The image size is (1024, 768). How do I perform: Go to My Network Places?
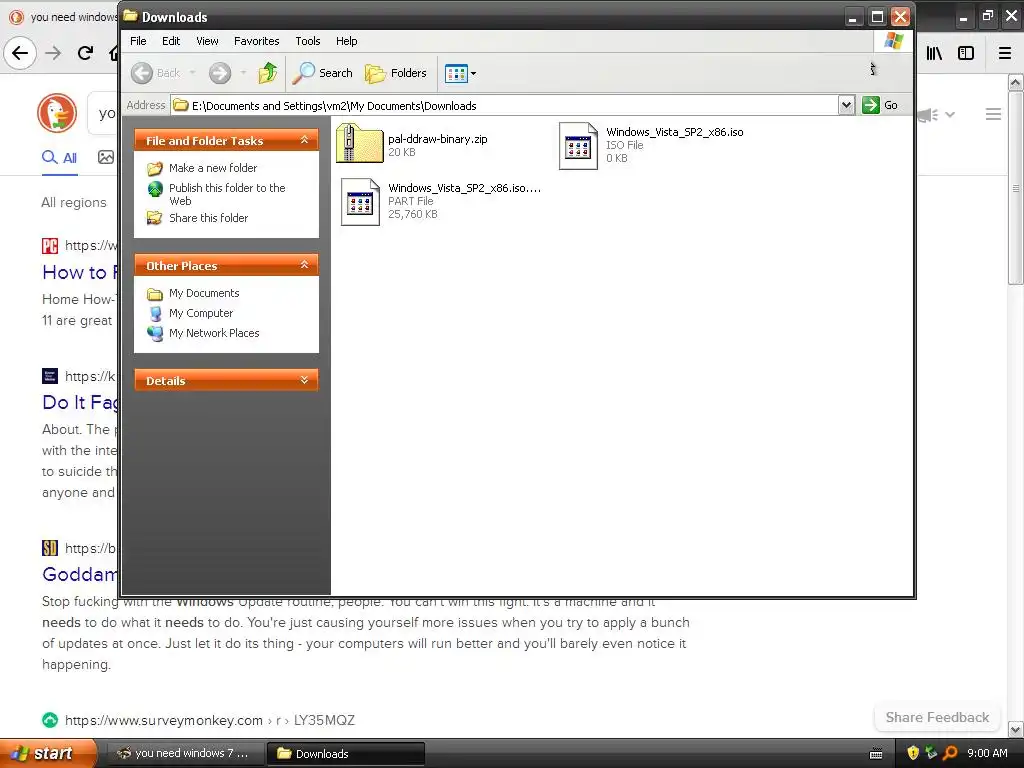click(x=214, y=333)
